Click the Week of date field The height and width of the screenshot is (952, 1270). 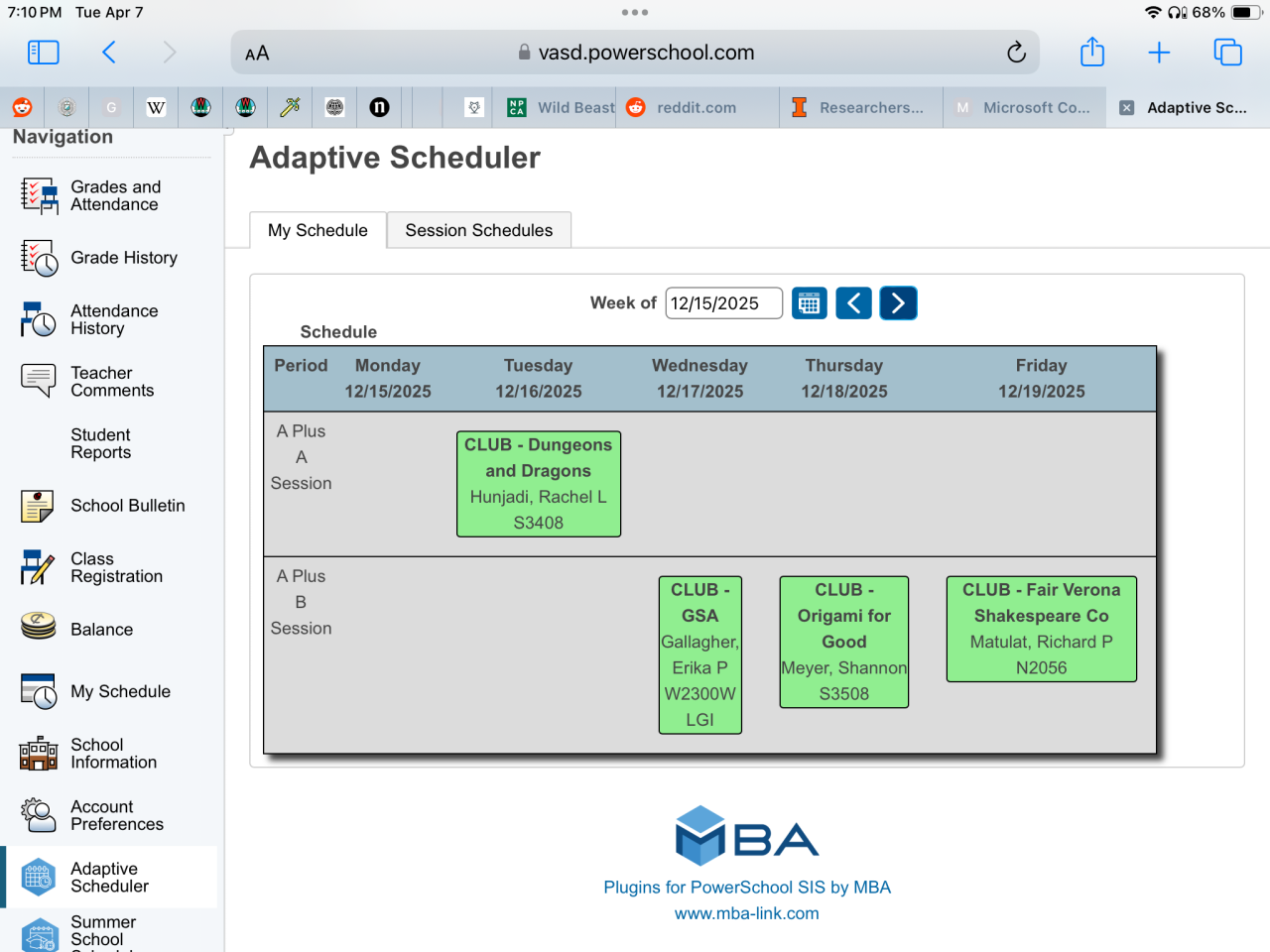[x=723, y=303]
